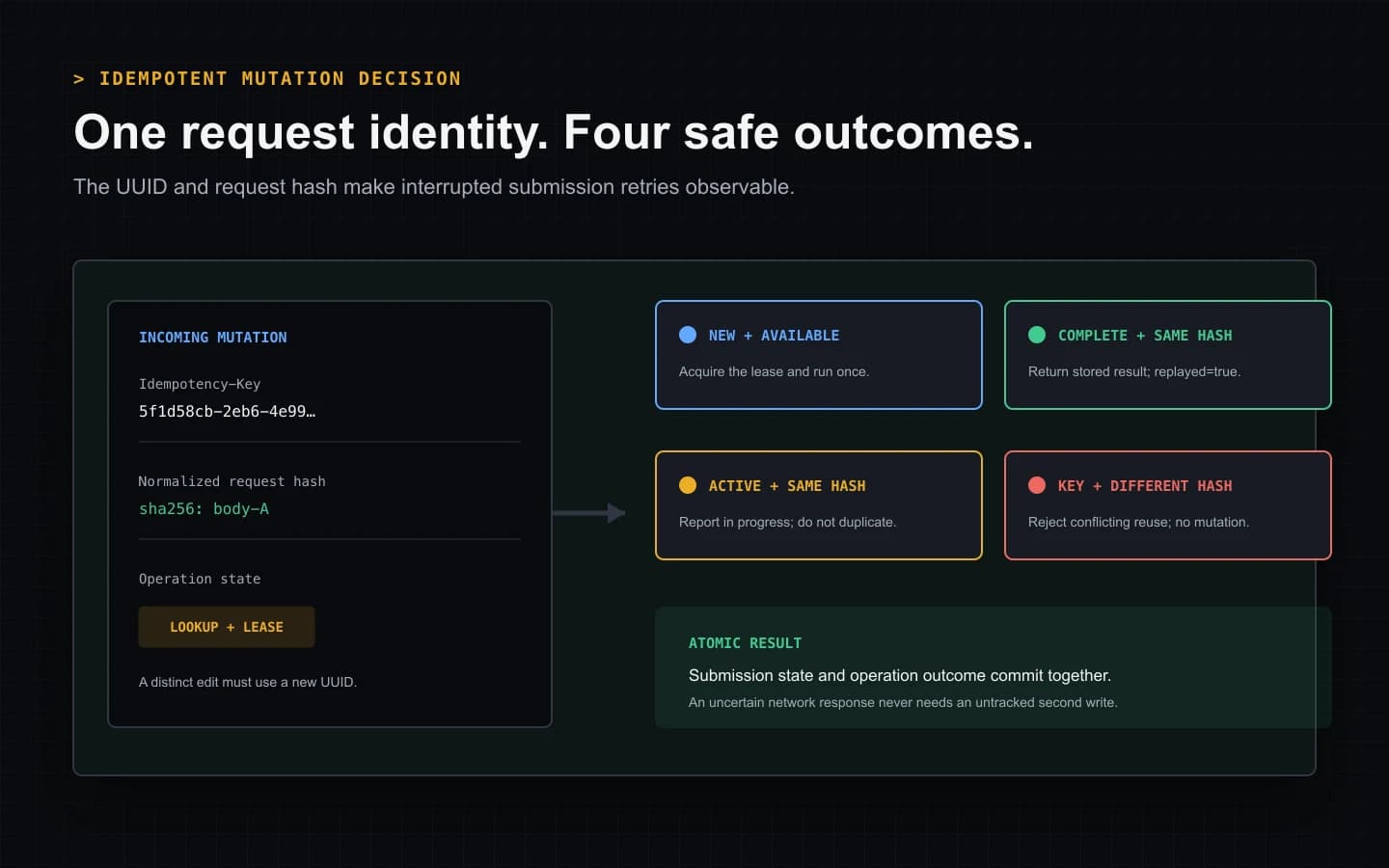This screenshot has height=868, width=1389.
Task: Click the INCOMING MUTATION heading
Action: pos(212,338)
